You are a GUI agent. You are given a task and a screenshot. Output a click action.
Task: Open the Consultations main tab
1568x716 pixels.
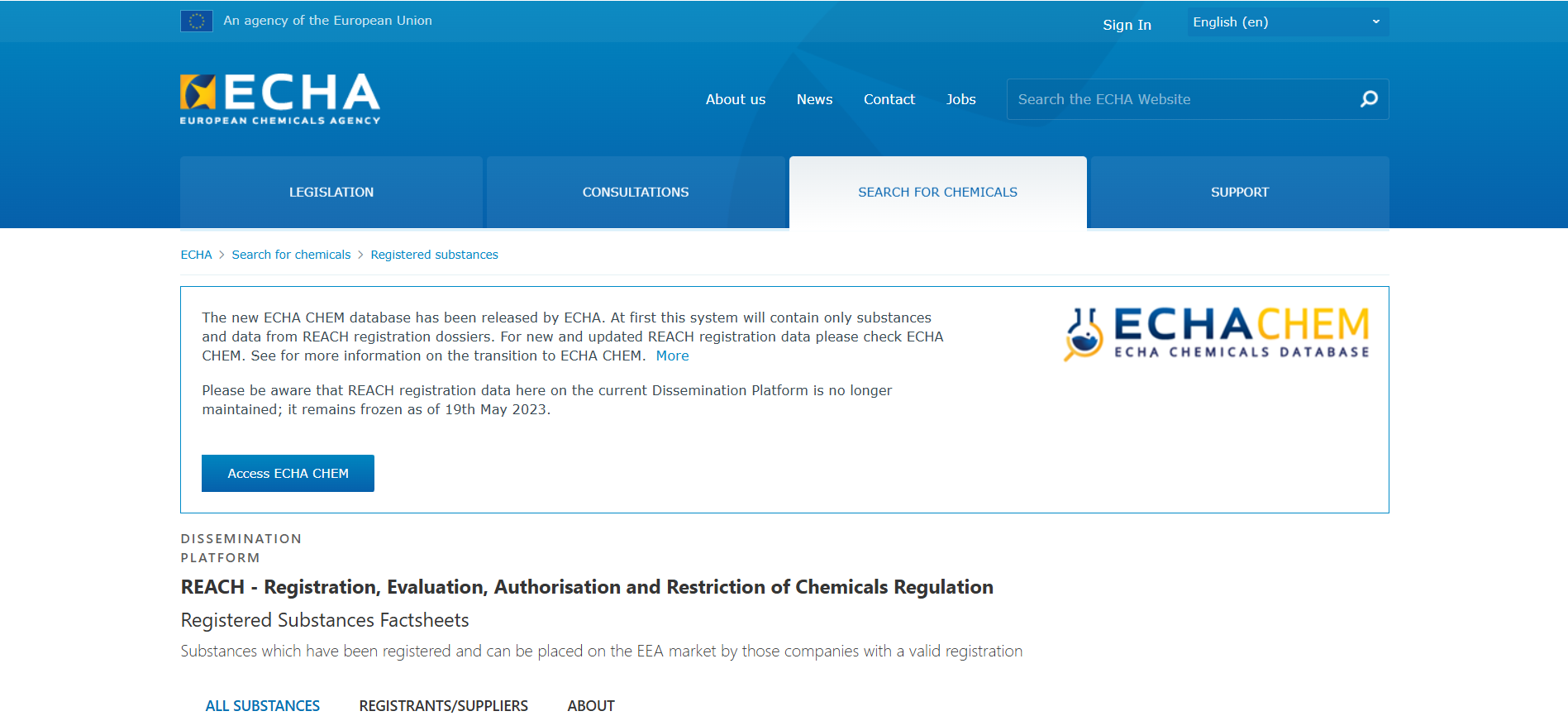(636, 192)
